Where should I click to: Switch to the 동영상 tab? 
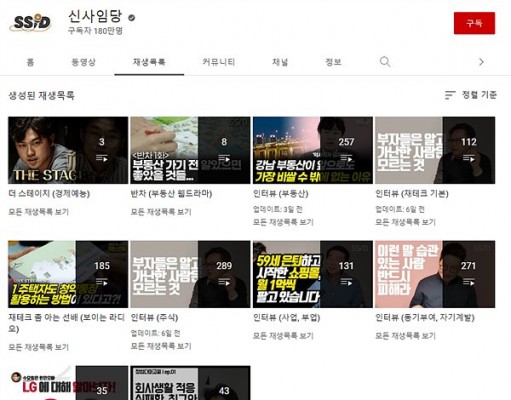click(83, 62)
